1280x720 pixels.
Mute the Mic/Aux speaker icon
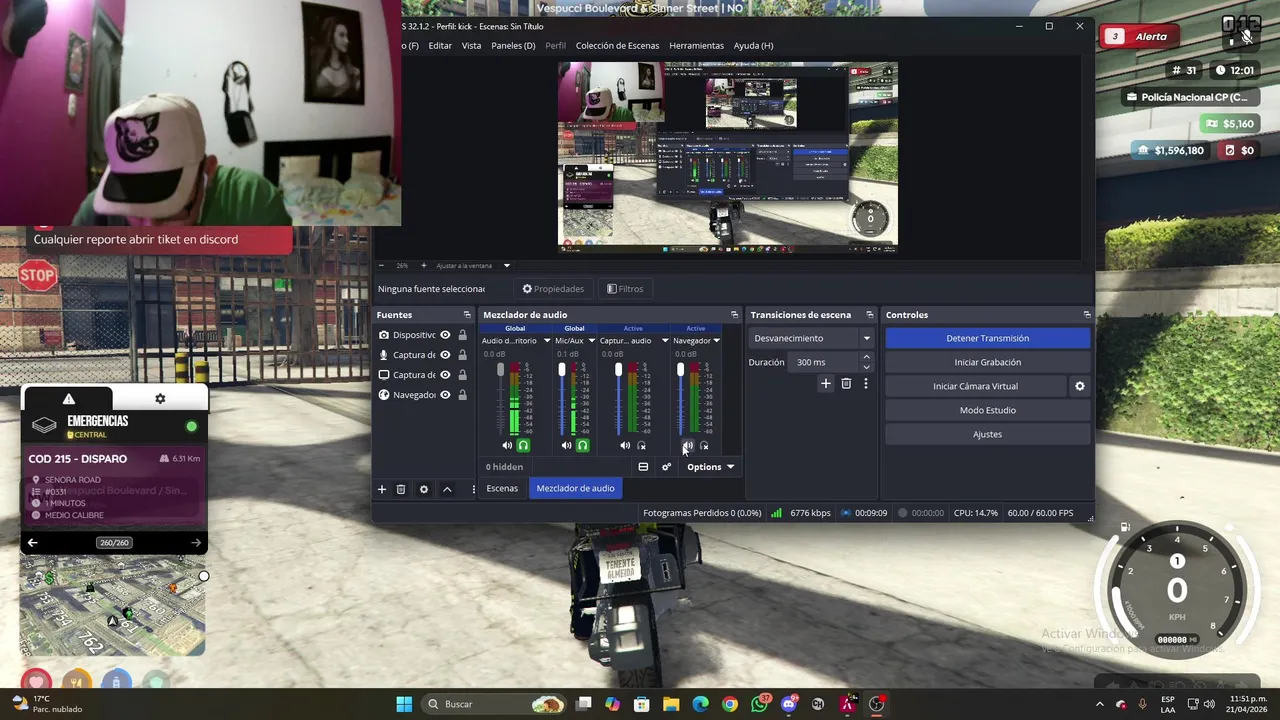point(566,446)
